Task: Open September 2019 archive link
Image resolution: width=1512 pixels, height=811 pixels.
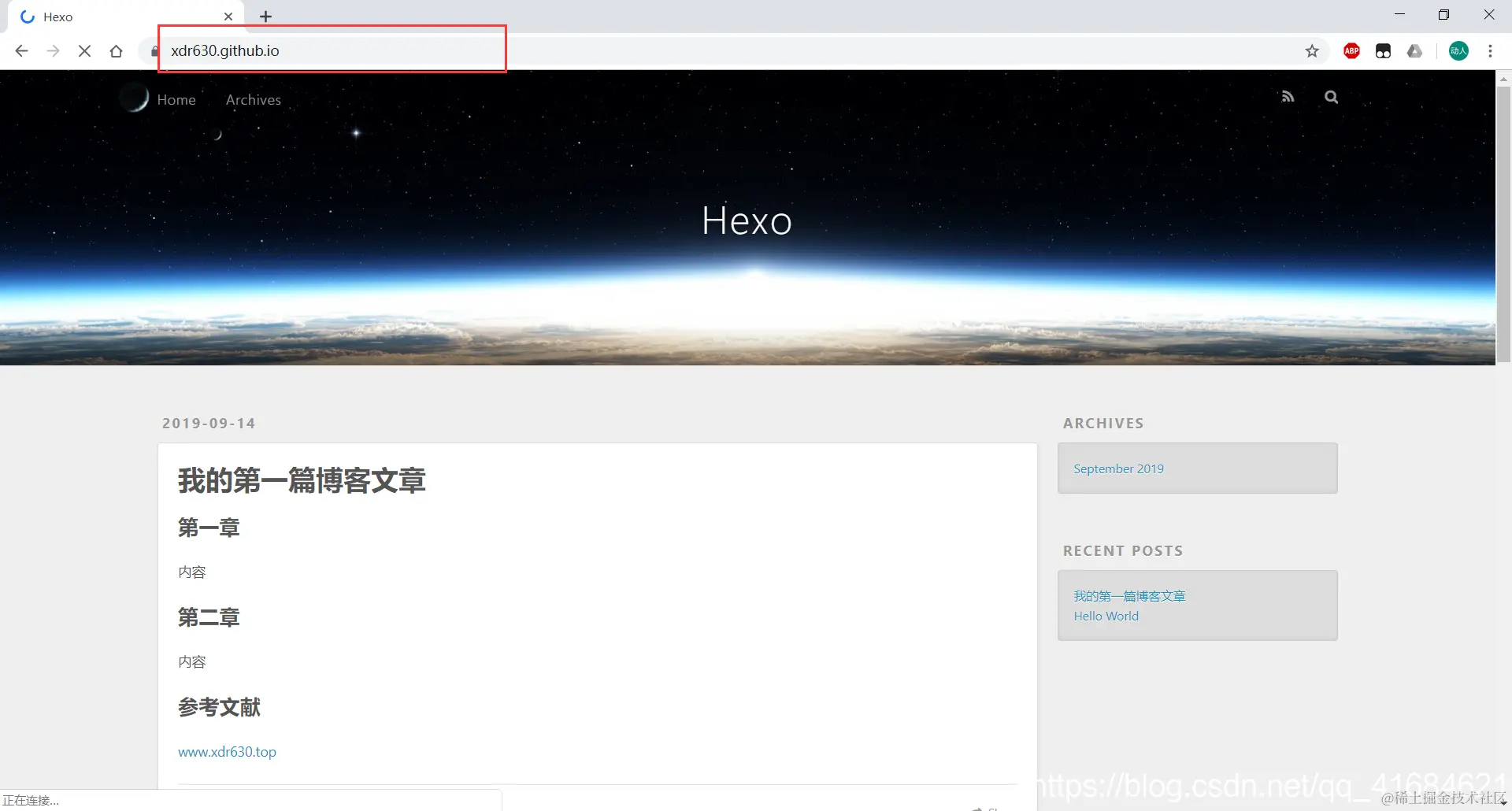Action: pyautogui.click(x=1118, y=468)
